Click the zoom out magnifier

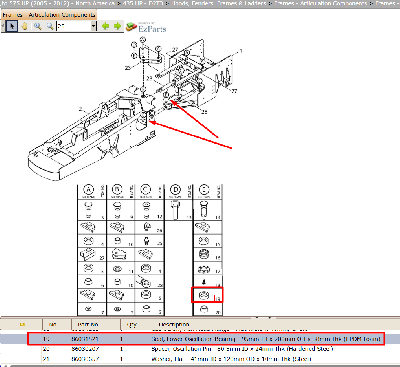click(x=50, y=26)
